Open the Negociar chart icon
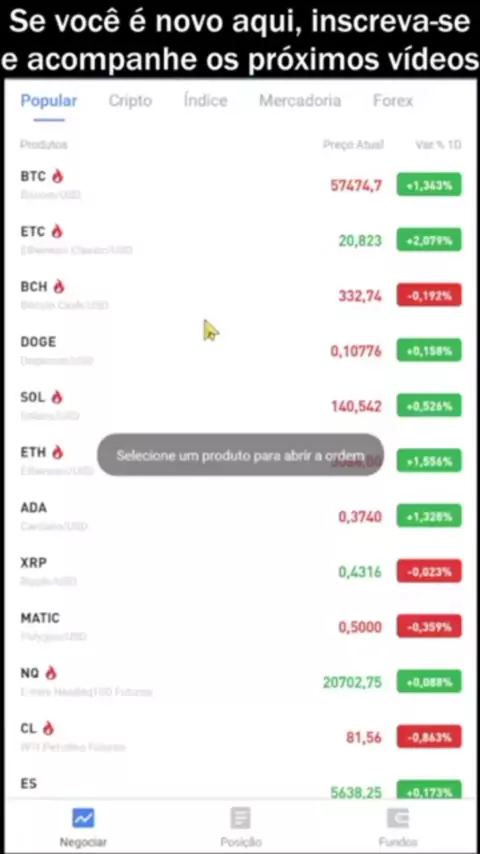Screen dimensions: 480x854 coord(83,818)
